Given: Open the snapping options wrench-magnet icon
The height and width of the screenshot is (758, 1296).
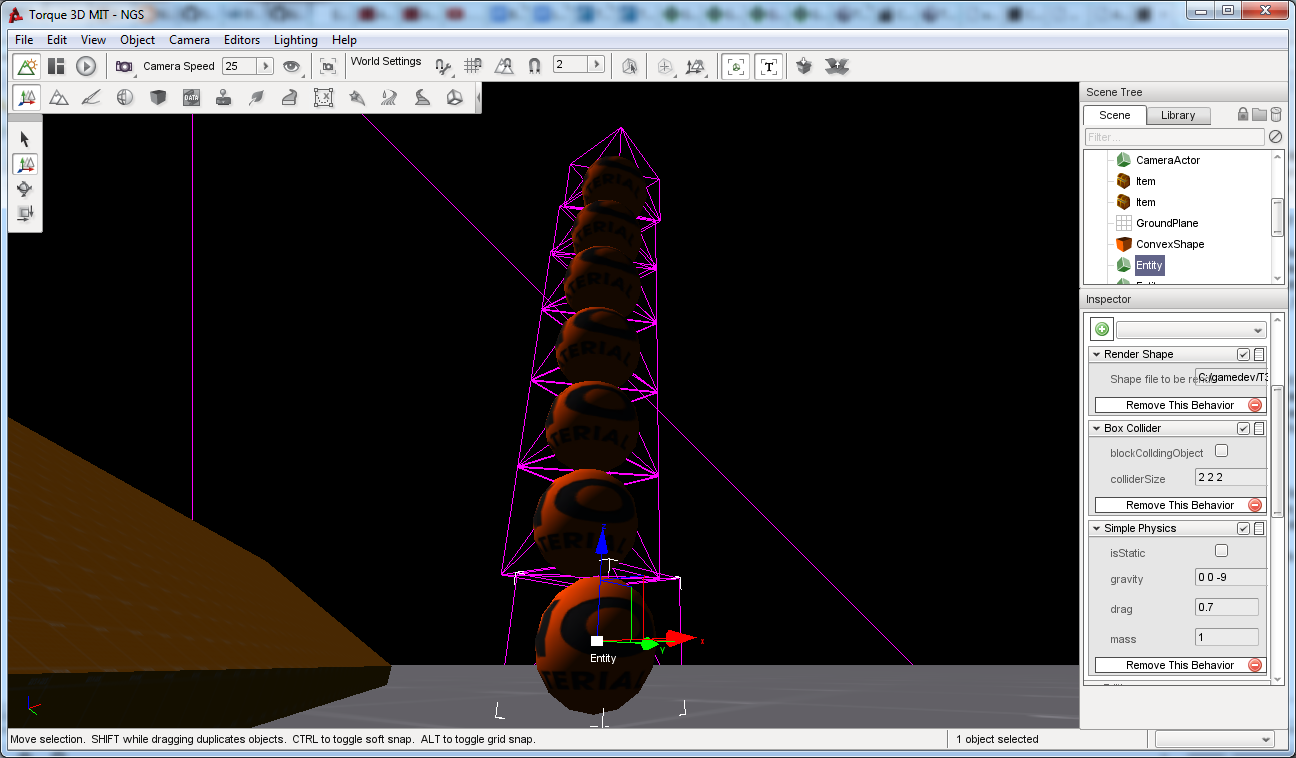Looking at the screenshot, I should click(443, 66).
